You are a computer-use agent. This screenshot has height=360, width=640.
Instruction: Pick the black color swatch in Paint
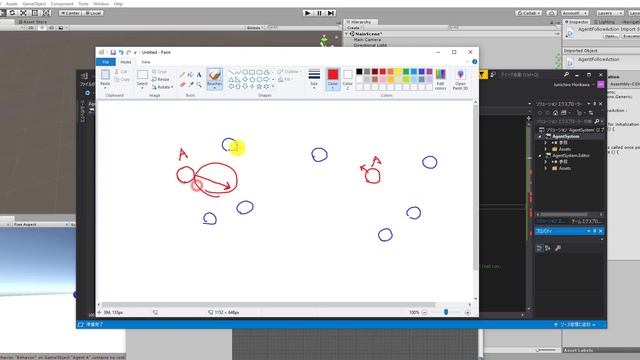coord(359,72)
